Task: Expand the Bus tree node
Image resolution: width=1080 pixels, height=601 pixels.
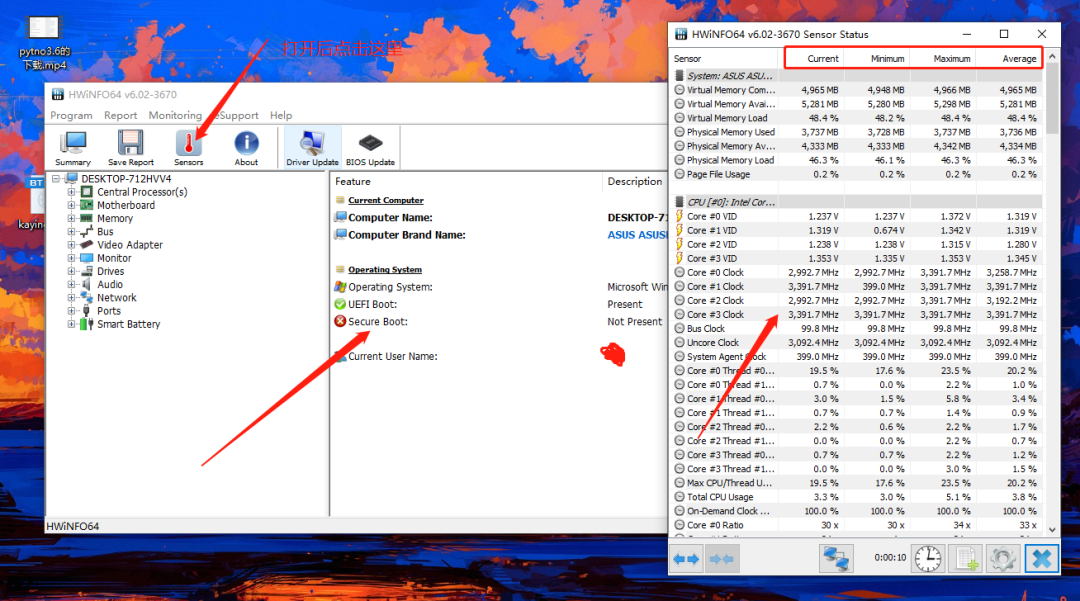Action: [x=71, y=231]
